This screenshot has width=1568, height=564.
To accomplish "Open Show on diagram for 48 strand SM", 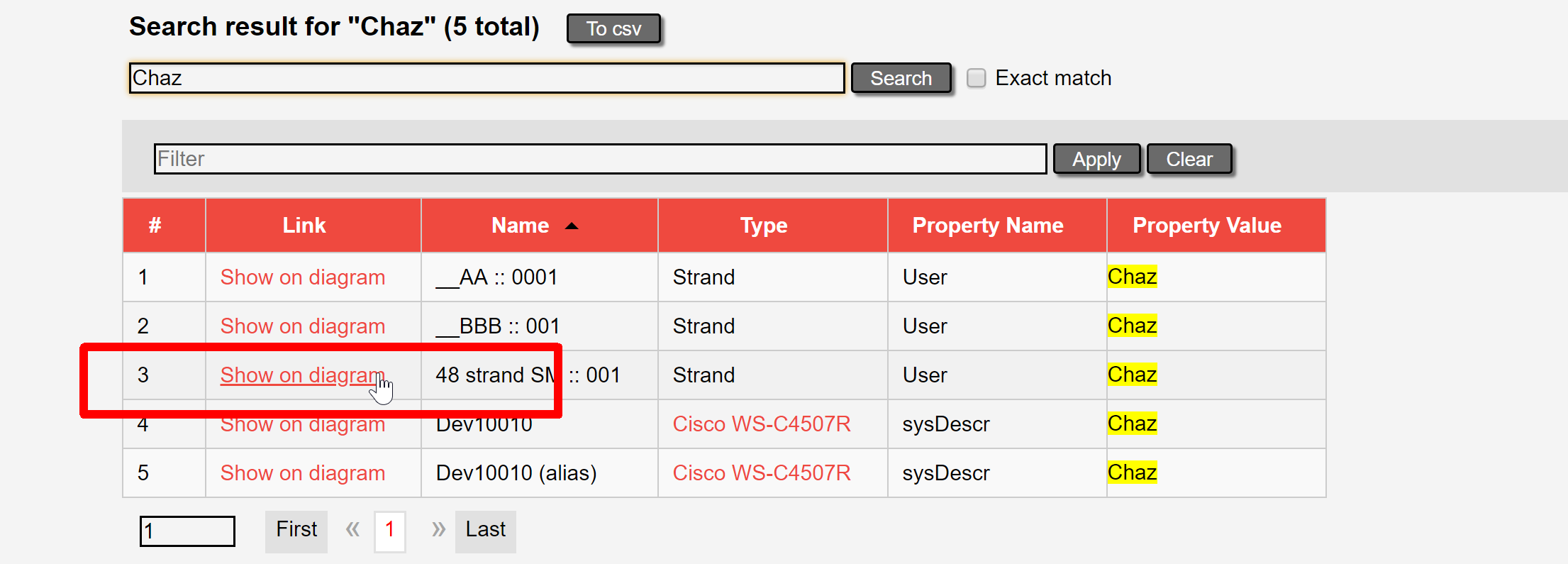I will coord(302,375).
